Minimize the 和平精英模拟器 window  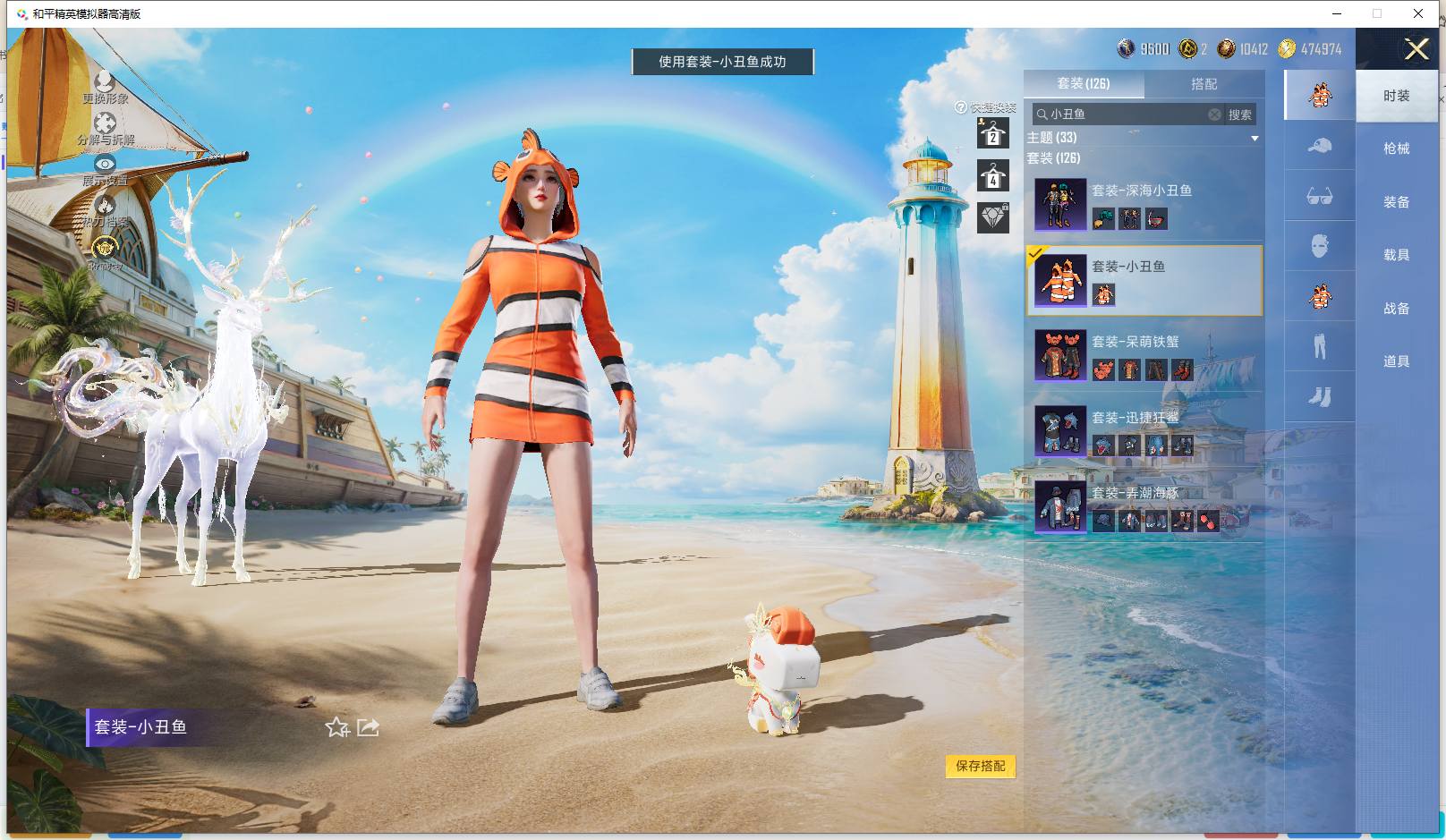click(x=1337, y=13)
